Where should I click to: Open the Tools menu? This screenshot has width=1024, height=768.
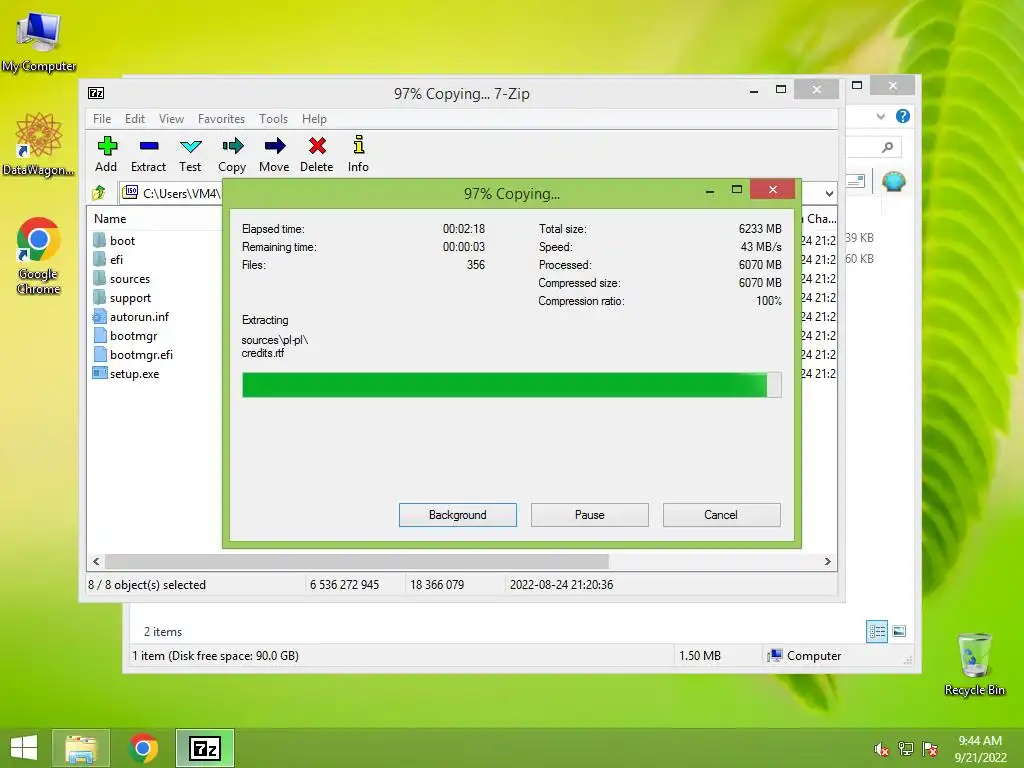tap(273, 119)
